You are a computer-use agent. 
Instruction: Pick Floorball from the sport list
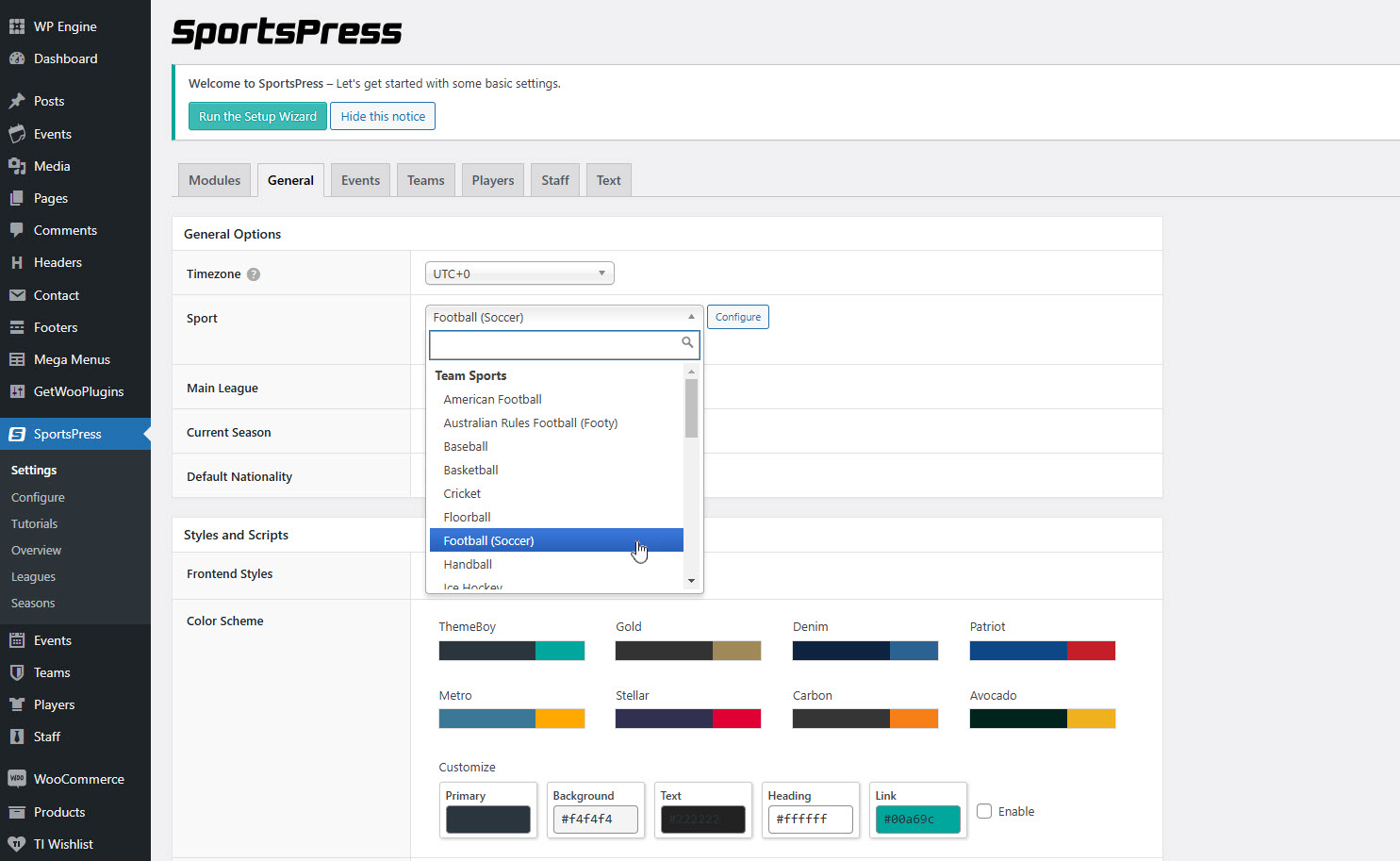[x=556, y=517]
